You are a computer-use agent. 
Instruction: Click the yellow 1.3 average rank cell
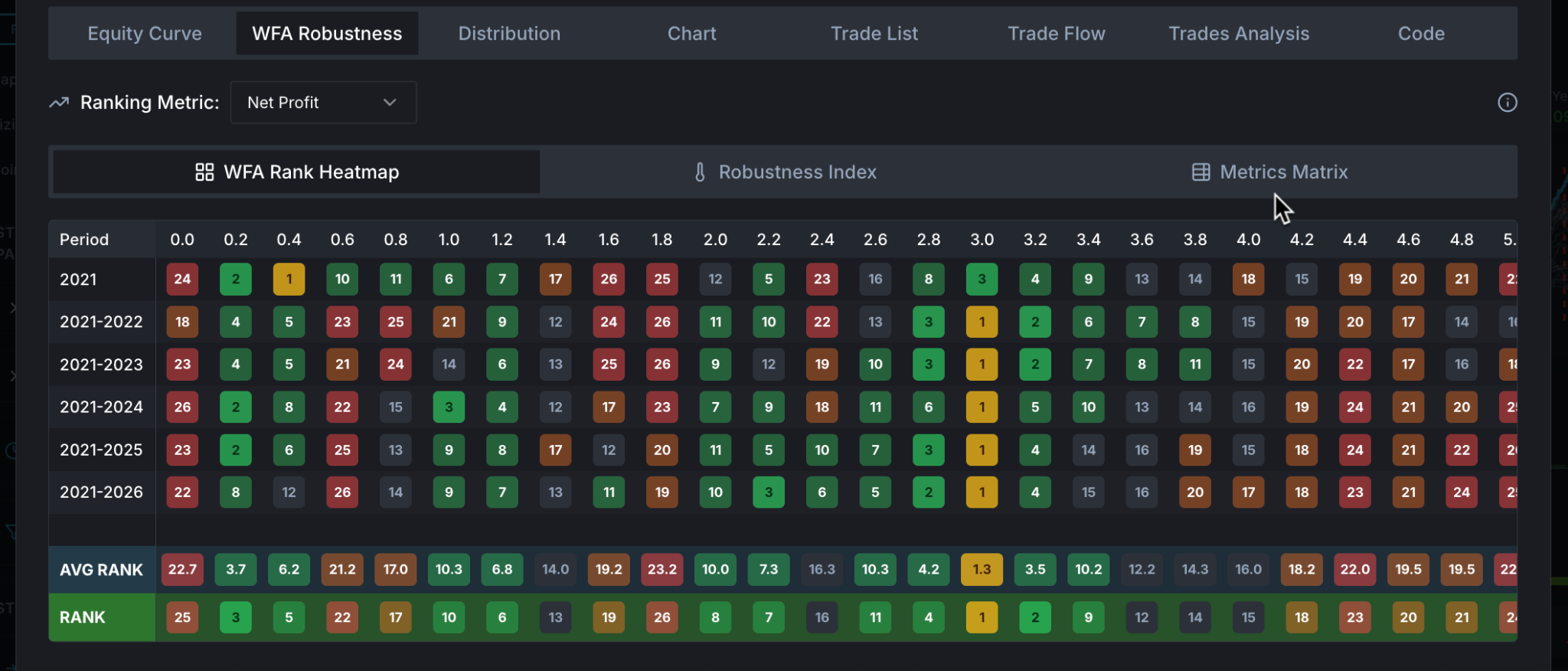[x=982, y=570]
